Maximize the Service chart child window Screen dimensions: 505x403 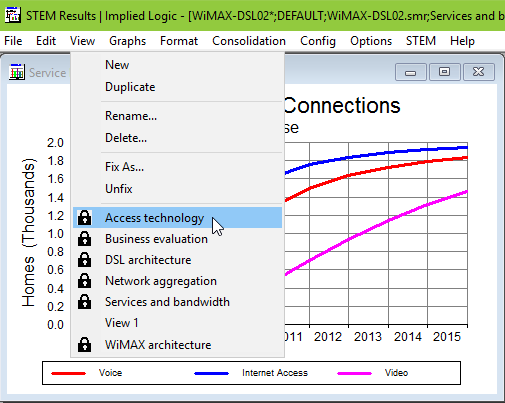click(x=444, y=72)
